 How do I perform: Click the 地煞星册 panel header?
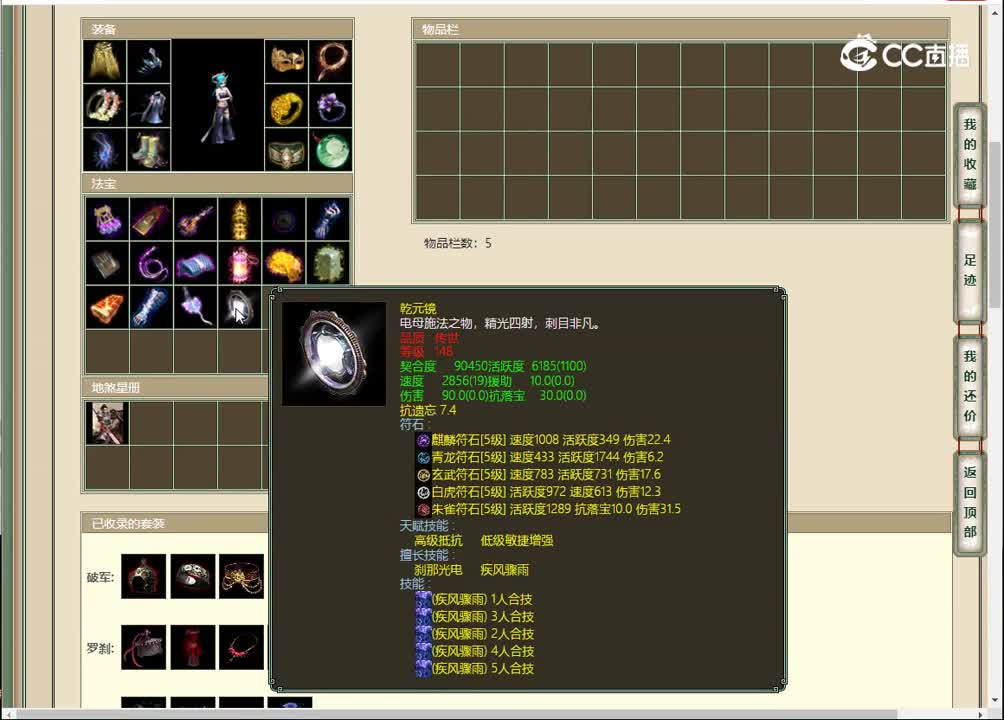[175, 388]
